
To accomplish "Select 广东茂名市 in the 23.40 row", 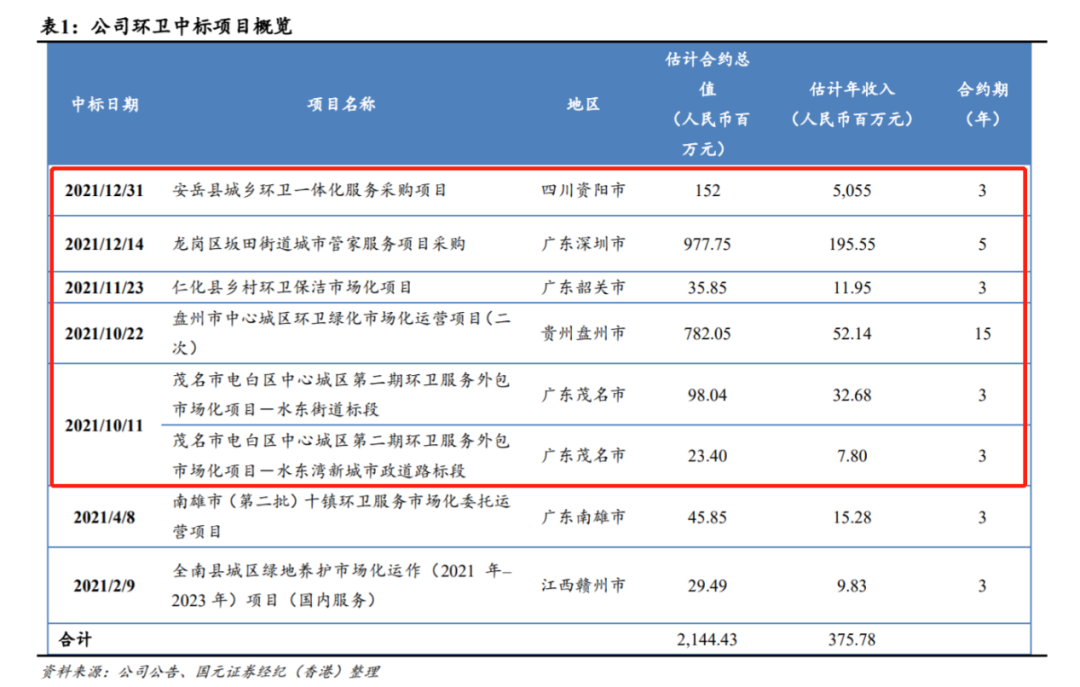I will [583, 455].
